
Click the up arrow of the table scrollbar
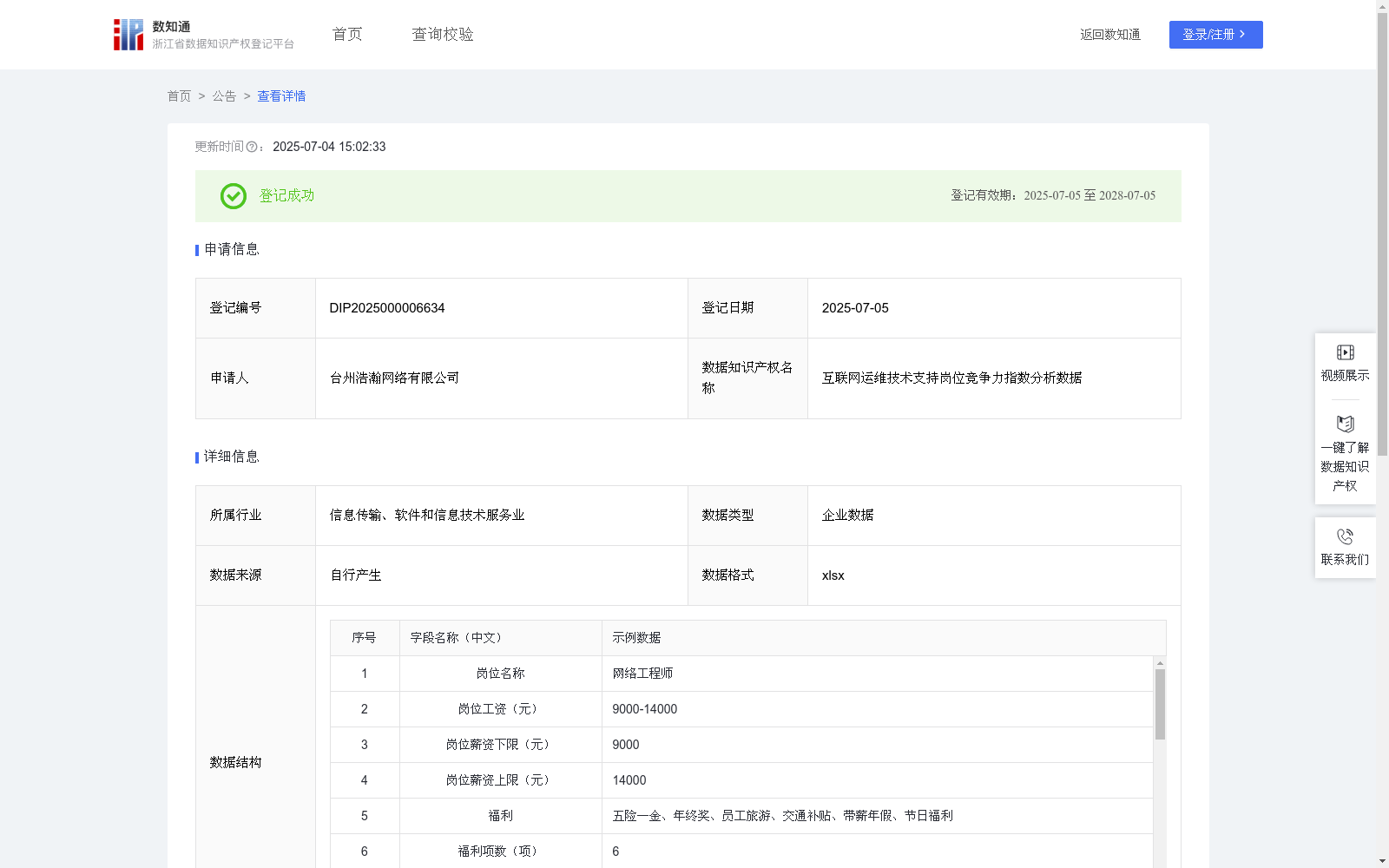click(1160, 663)
